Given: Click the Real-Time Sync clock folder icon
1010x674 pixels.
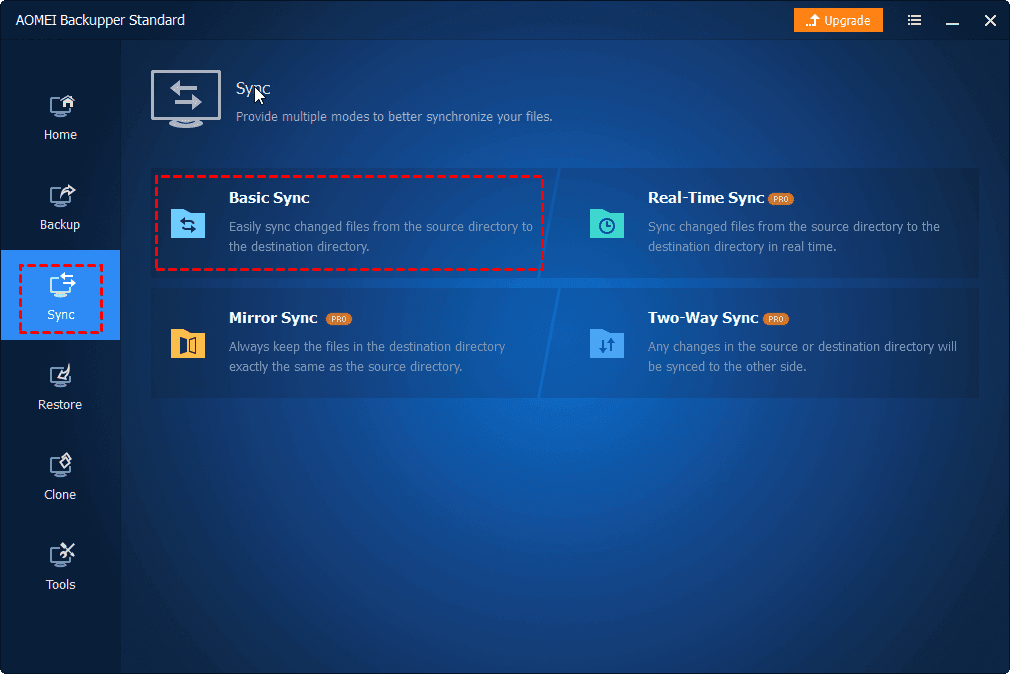Looking at the screenshot, I should pyautogui.click(x=607, y=224).
